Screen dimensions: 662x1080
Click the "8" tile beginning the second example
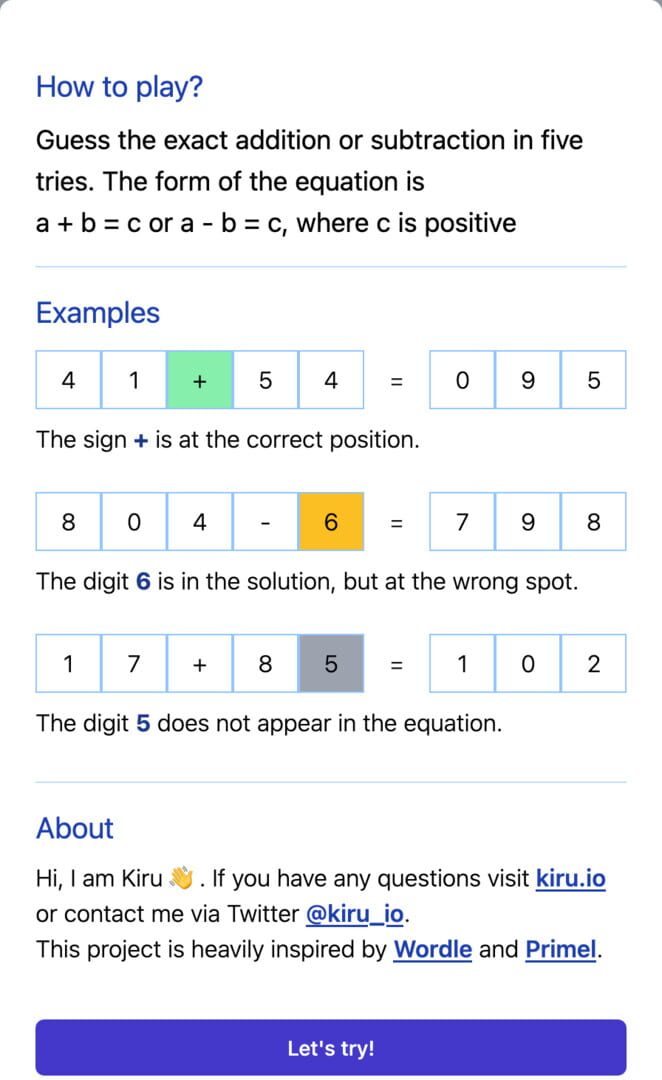coord(68,522)
